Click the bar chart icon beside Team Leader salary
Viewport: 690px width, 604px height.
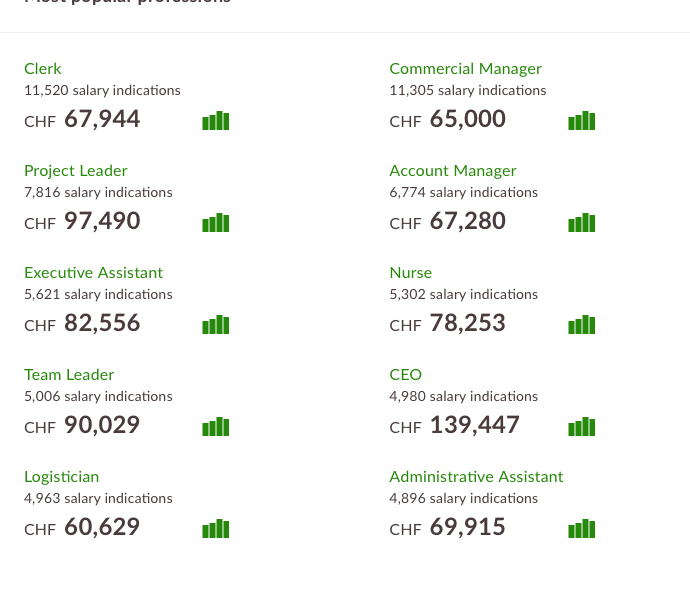(x=216, y=427)
